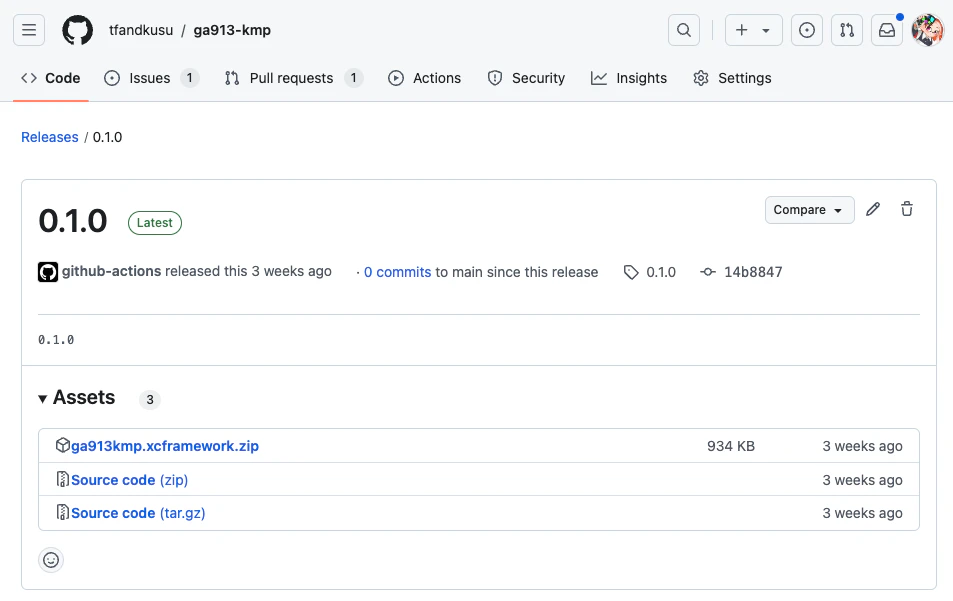This screenshot has width=953, height=601.
Task: Delete the release with trash icon
Action: click(907, 209)
